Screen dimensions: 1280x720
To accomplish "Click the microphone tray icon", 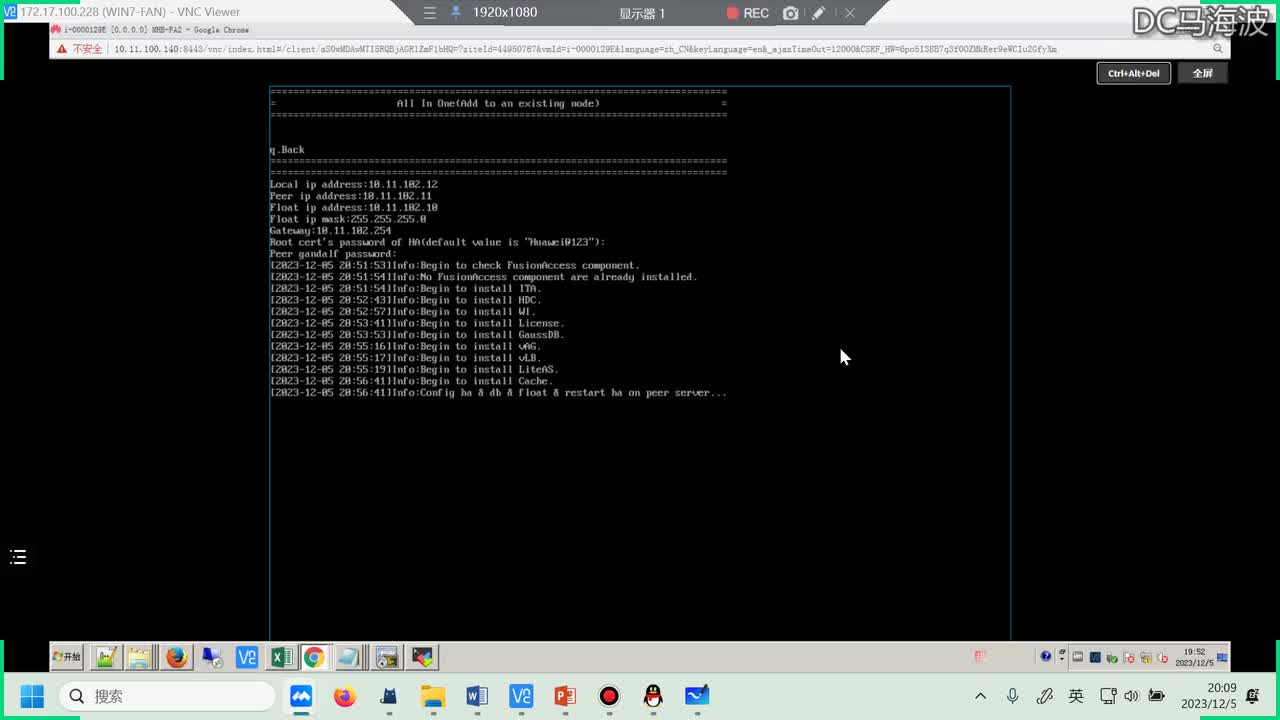I will (1012, 696).
